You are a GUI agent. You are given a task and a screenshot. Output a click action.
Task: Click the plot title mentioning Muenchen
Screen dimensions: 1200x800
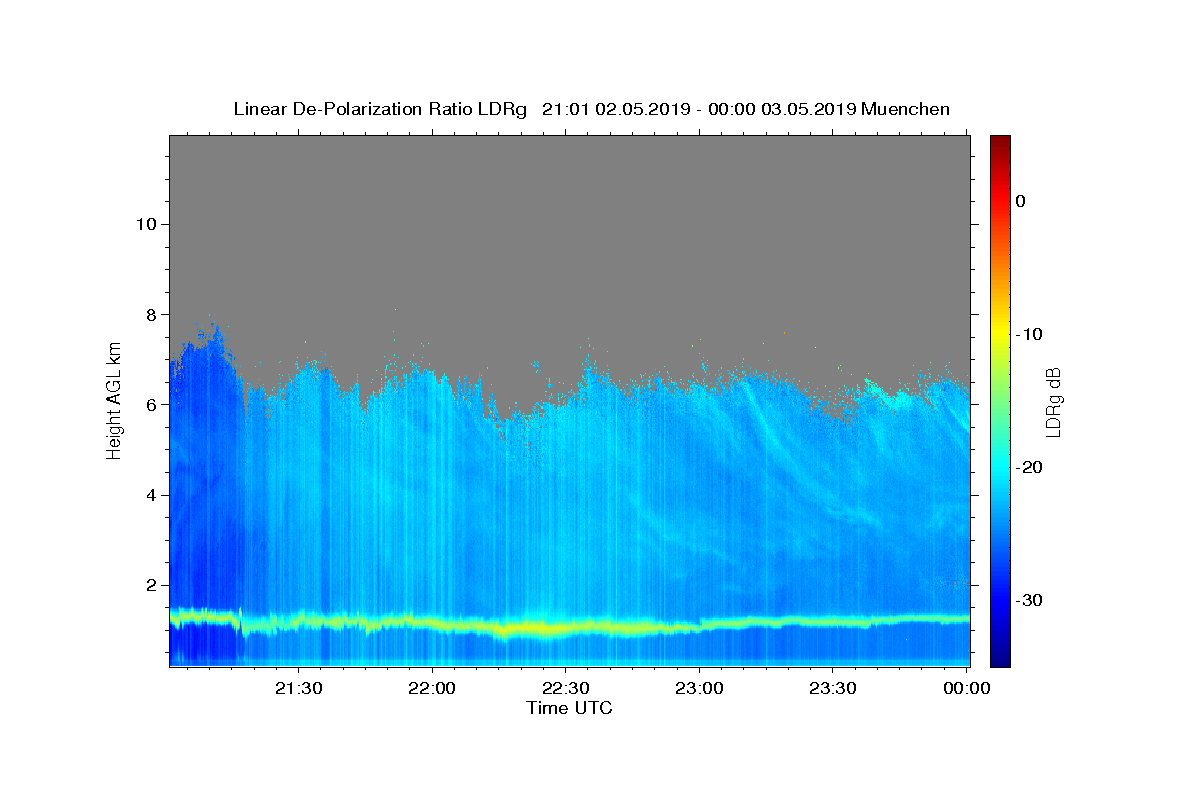(591, 109)
